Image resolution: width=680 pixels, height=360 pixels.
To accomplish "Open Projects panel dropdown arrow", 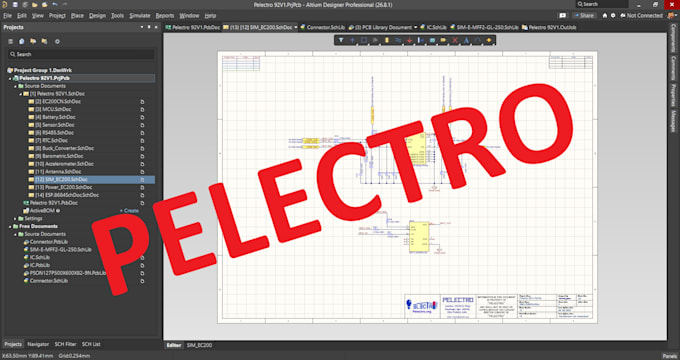I will click(x=141, y=27).
